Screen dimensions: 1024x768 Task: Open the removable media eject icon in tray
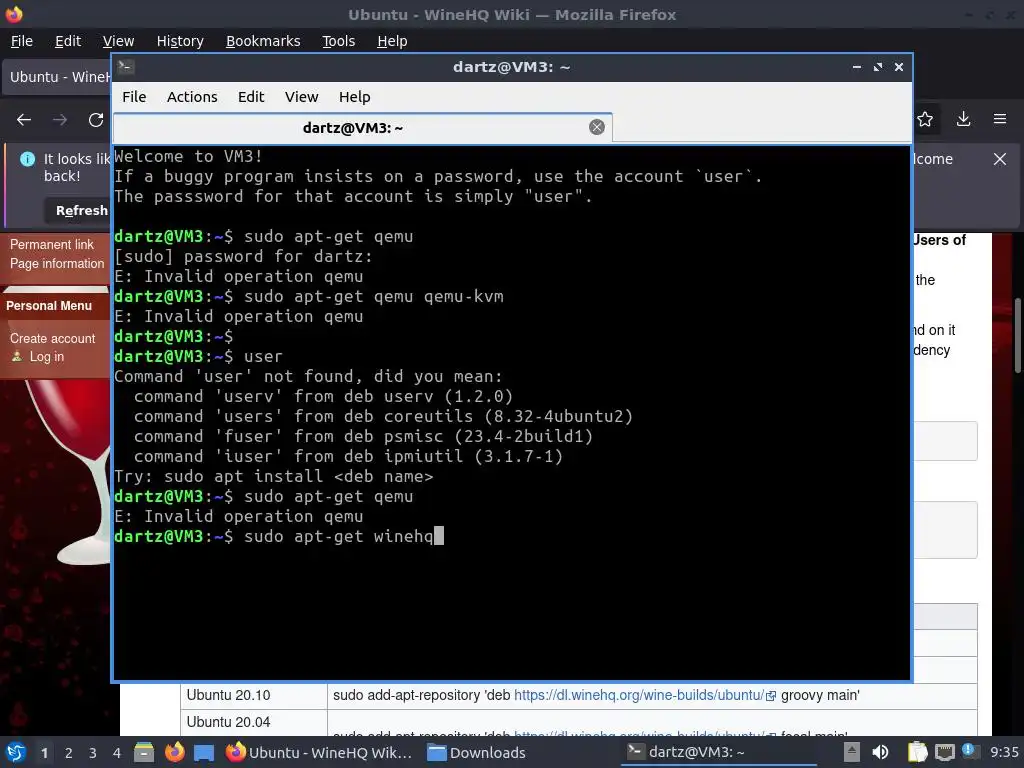pyautogui.click(x=851, y=752)
